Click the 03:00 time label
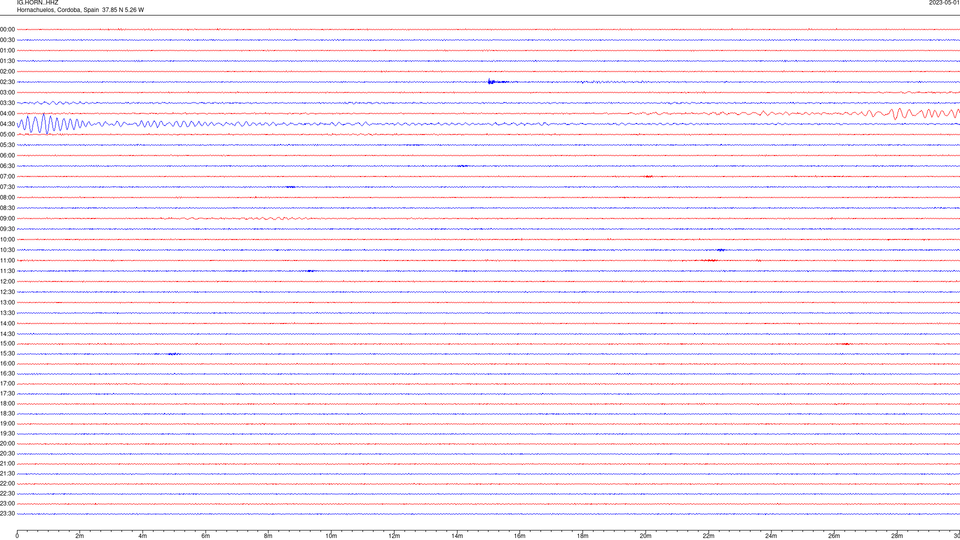 click(7, 92)
